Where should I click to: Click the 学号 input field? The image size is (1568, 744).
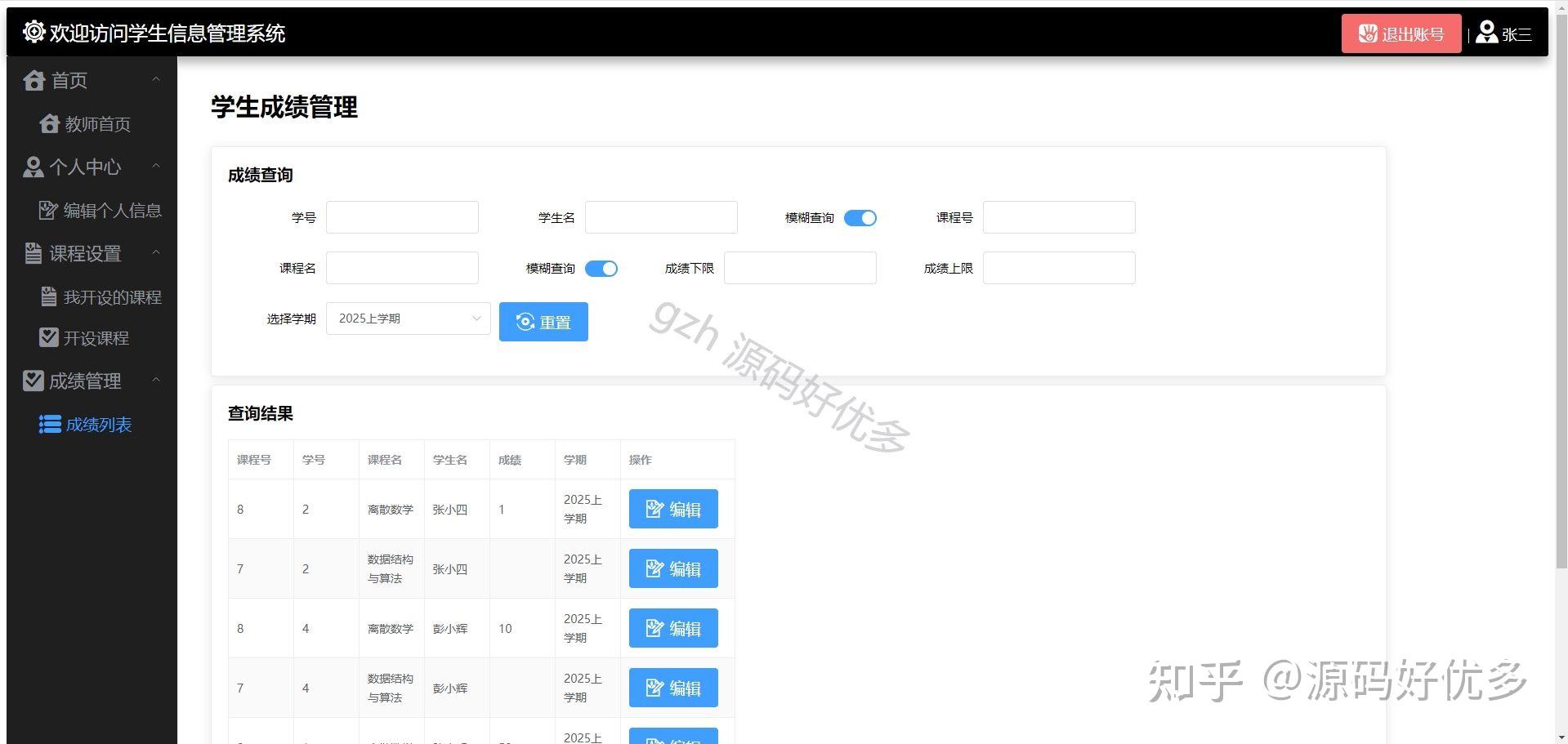pos(402,217)
